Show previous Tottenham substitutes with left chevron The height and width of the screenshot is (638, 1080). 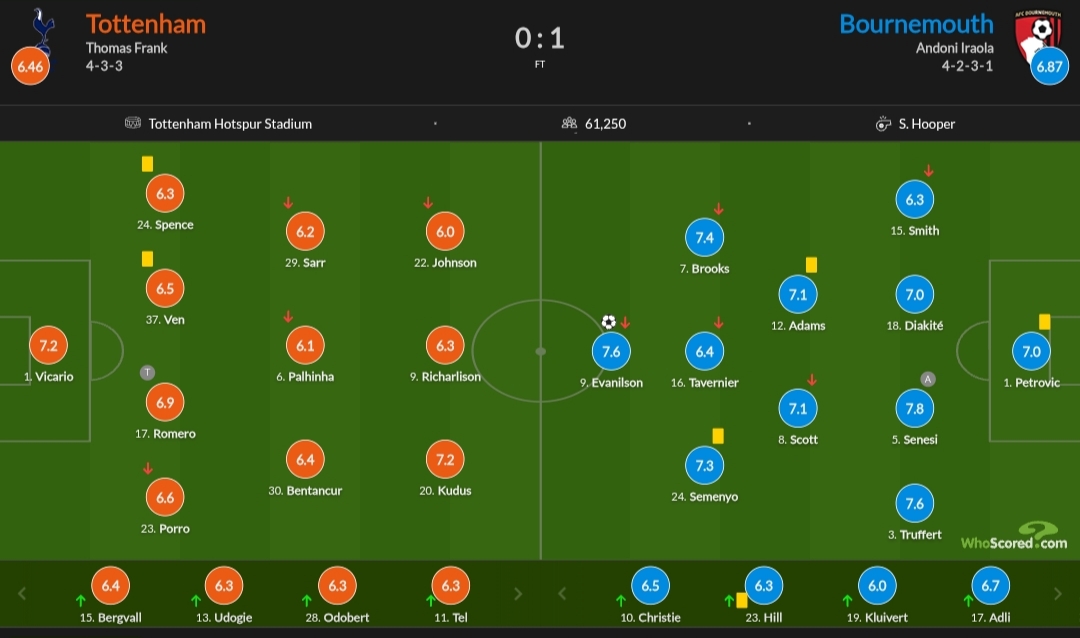tap(22, 593)
